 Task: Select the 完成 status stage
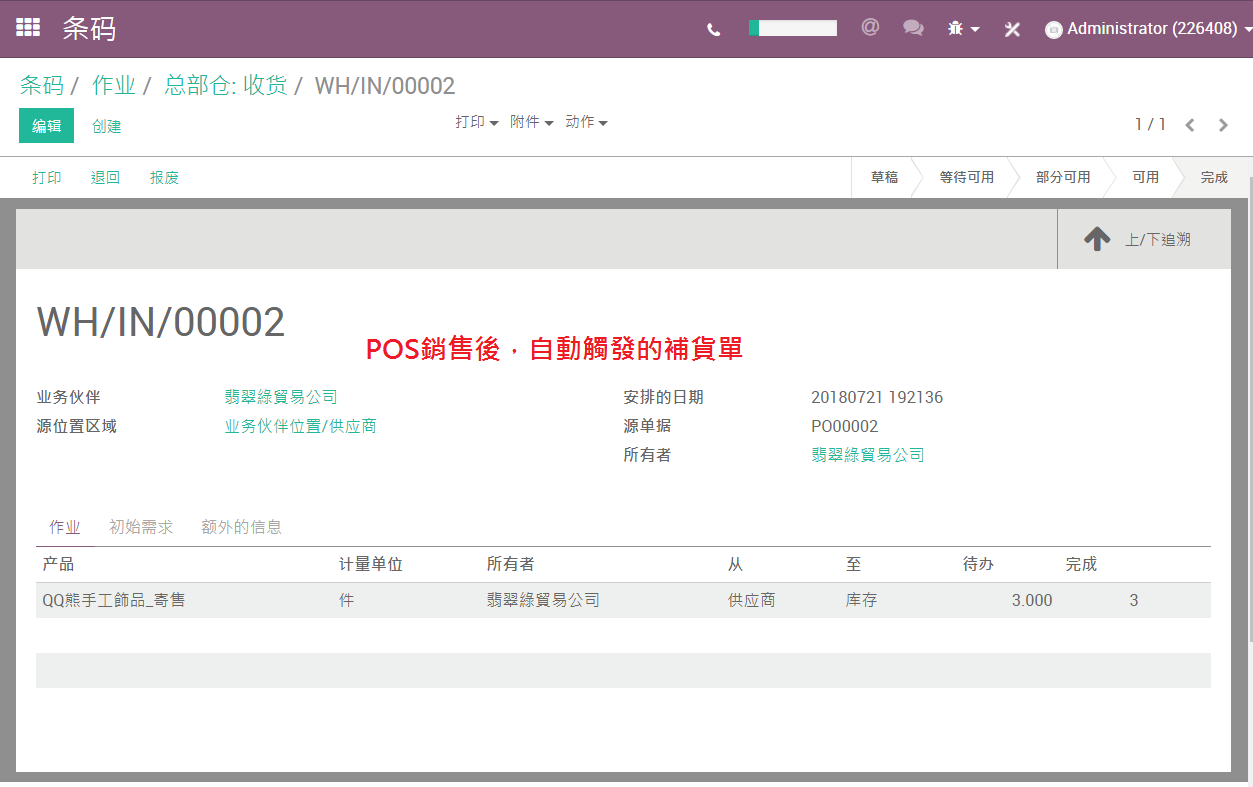[1214, 177]
